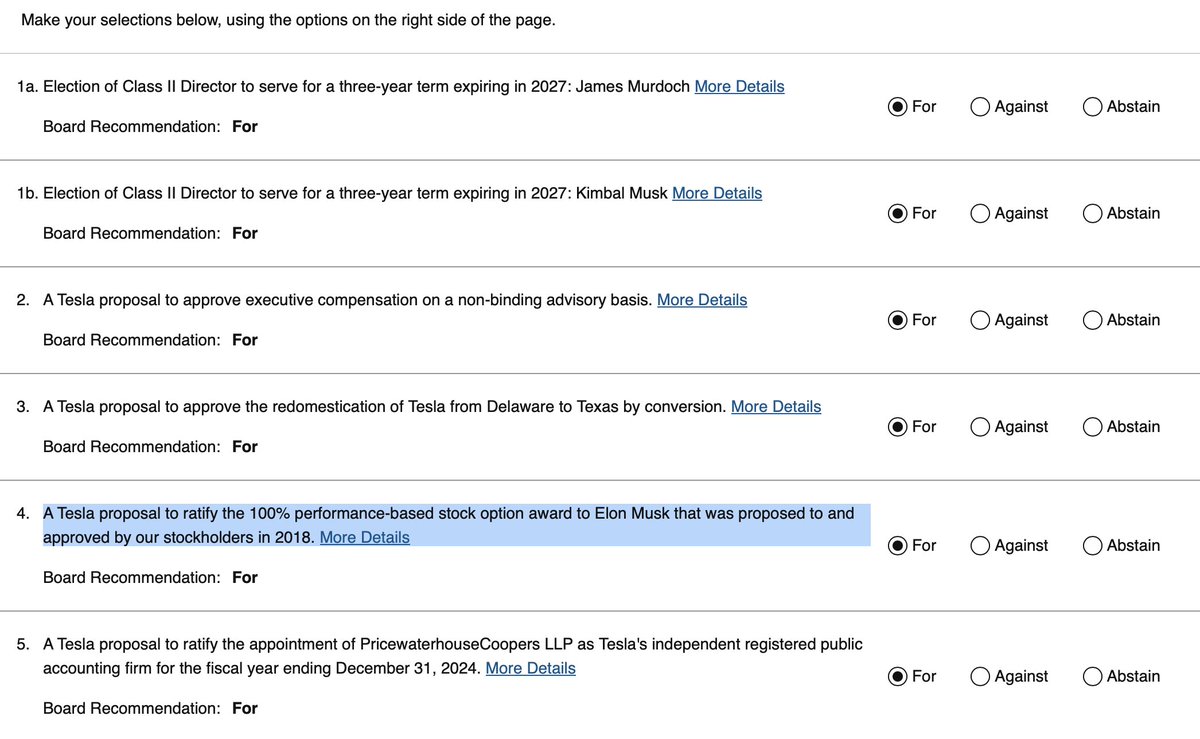This screenshot has width=1200, height=739.
Task: Vote Against the Elon Musk stock option ratification
Action: [x=980, y=546]
